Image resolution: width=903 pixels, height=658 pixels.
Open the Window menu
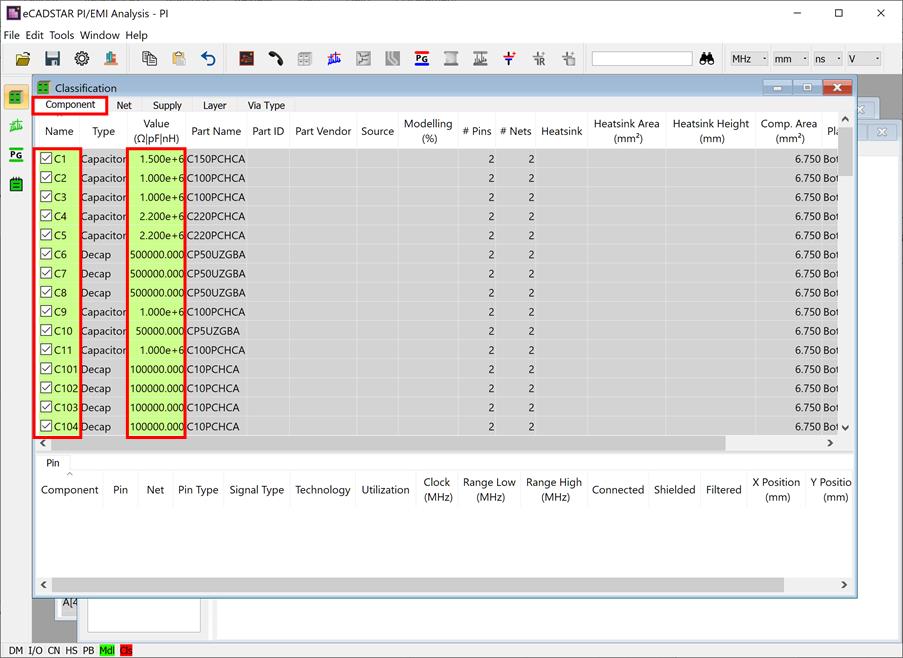pyautogui.click(x=100, y=35)
